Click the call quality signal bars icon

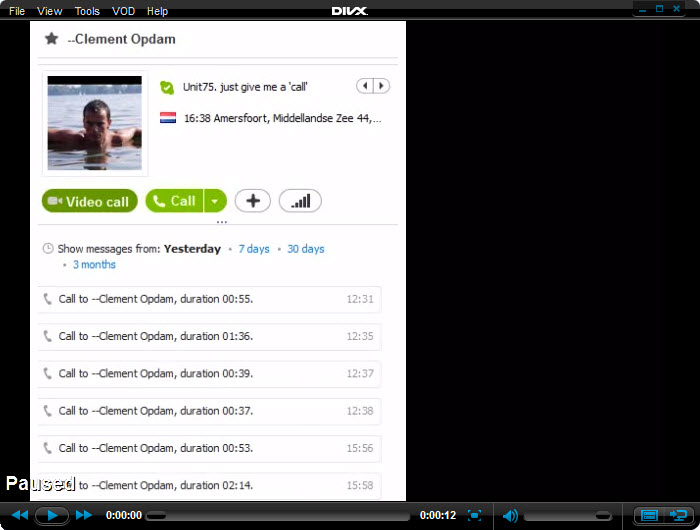(300, 201)
